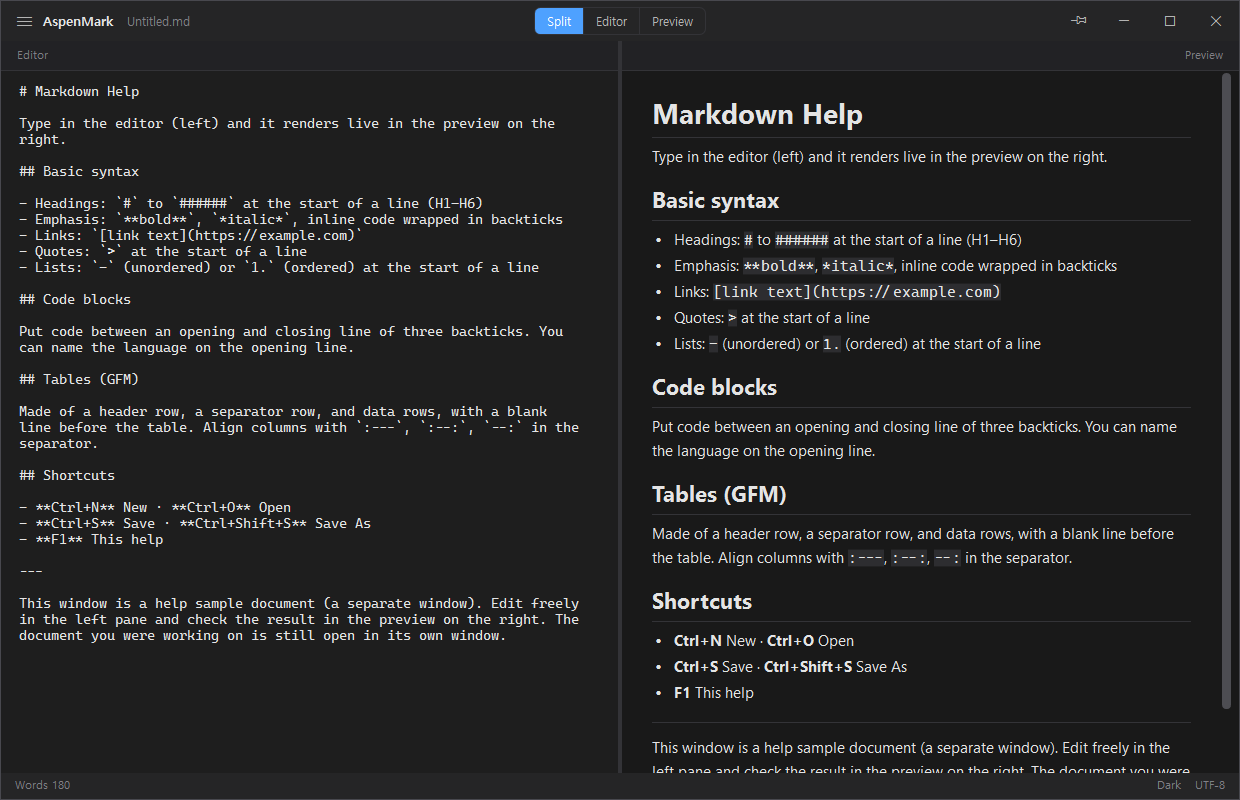Click the '- Emphasis:' line in editor

(x=291, y=219)
